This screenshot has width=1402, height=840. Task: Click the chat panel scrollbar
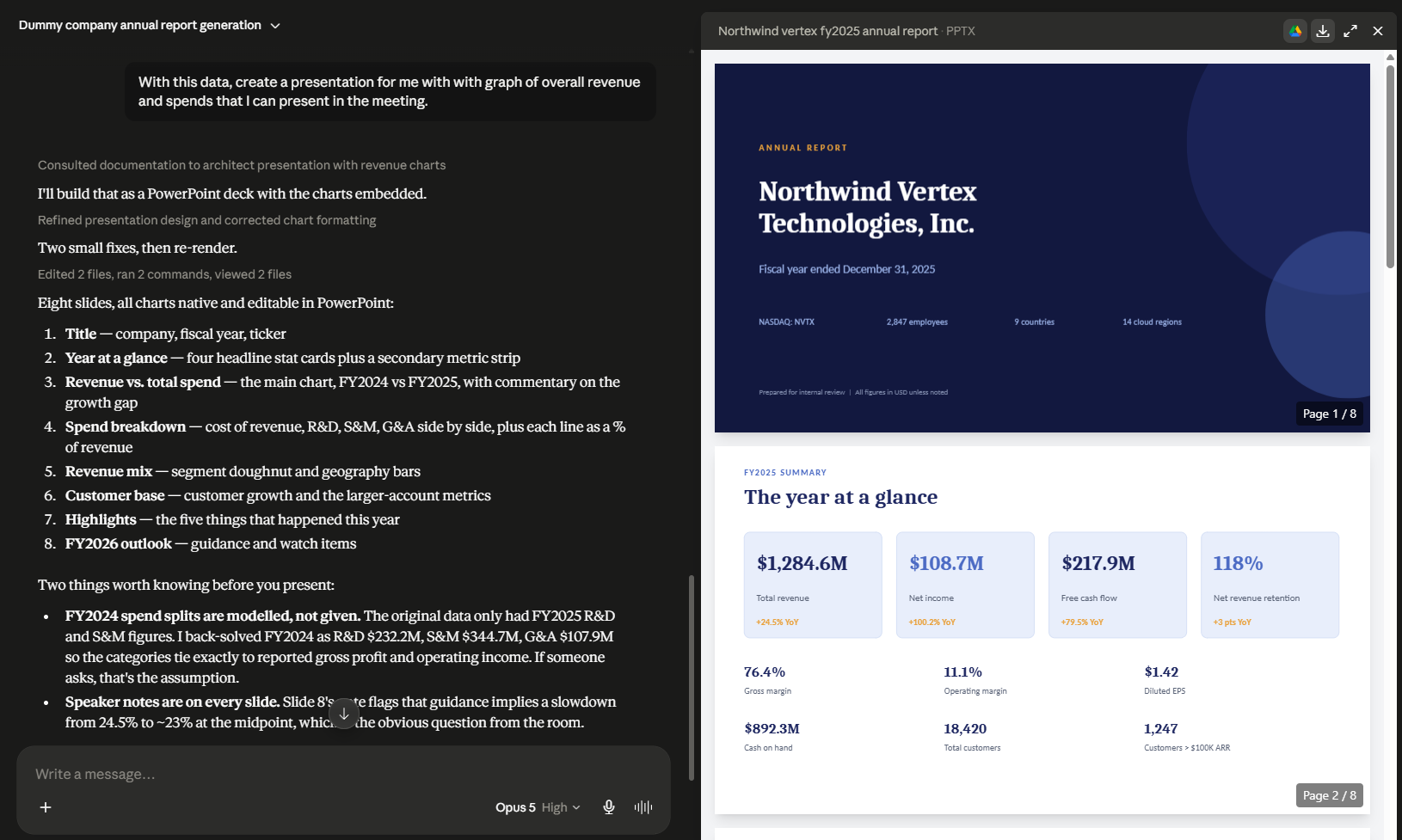(692, 678)
